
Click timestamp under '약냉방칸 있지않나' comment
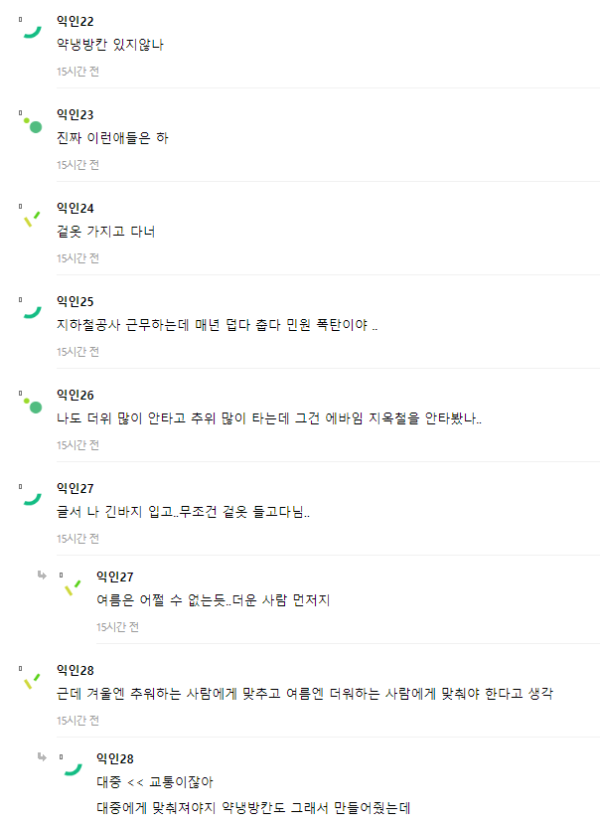[x=78, y=71]
